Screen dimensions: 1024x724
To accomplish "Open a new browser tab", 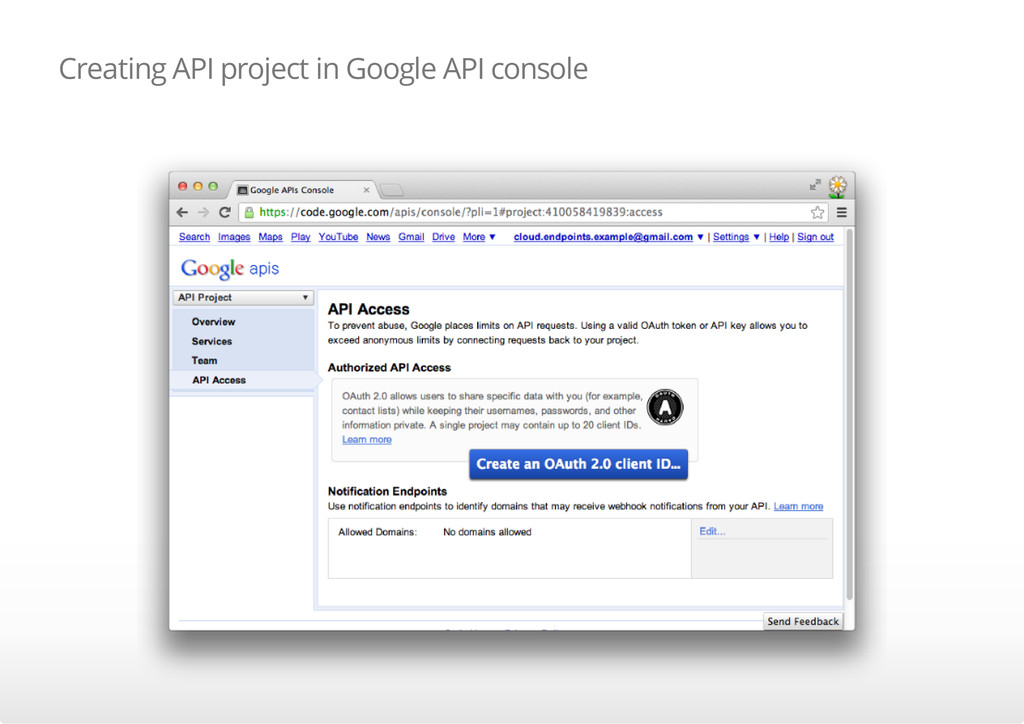I will pos(392,190).
